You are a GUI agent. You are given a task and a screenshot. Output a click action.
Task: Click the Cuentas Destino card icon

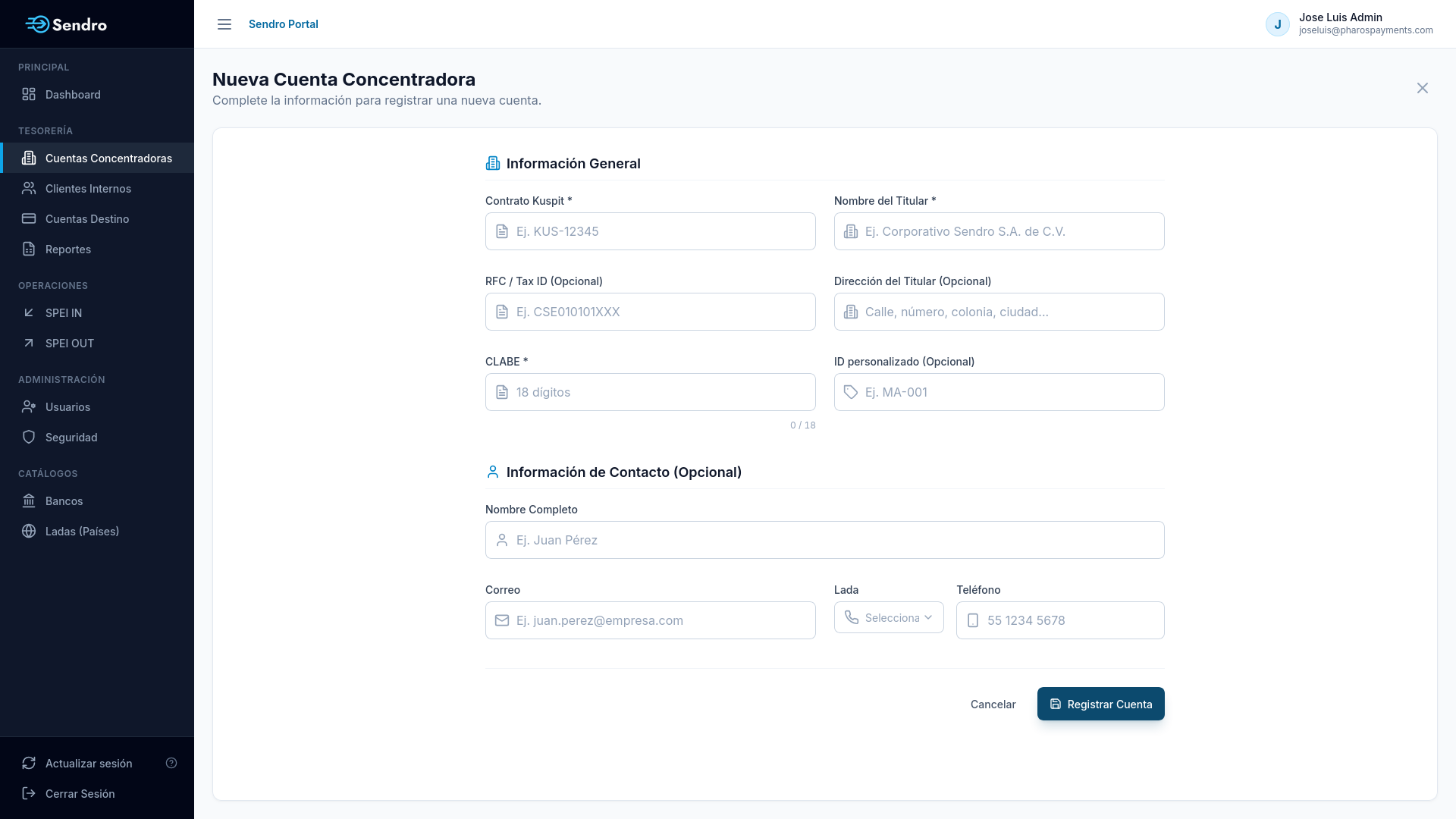[29, 218]
